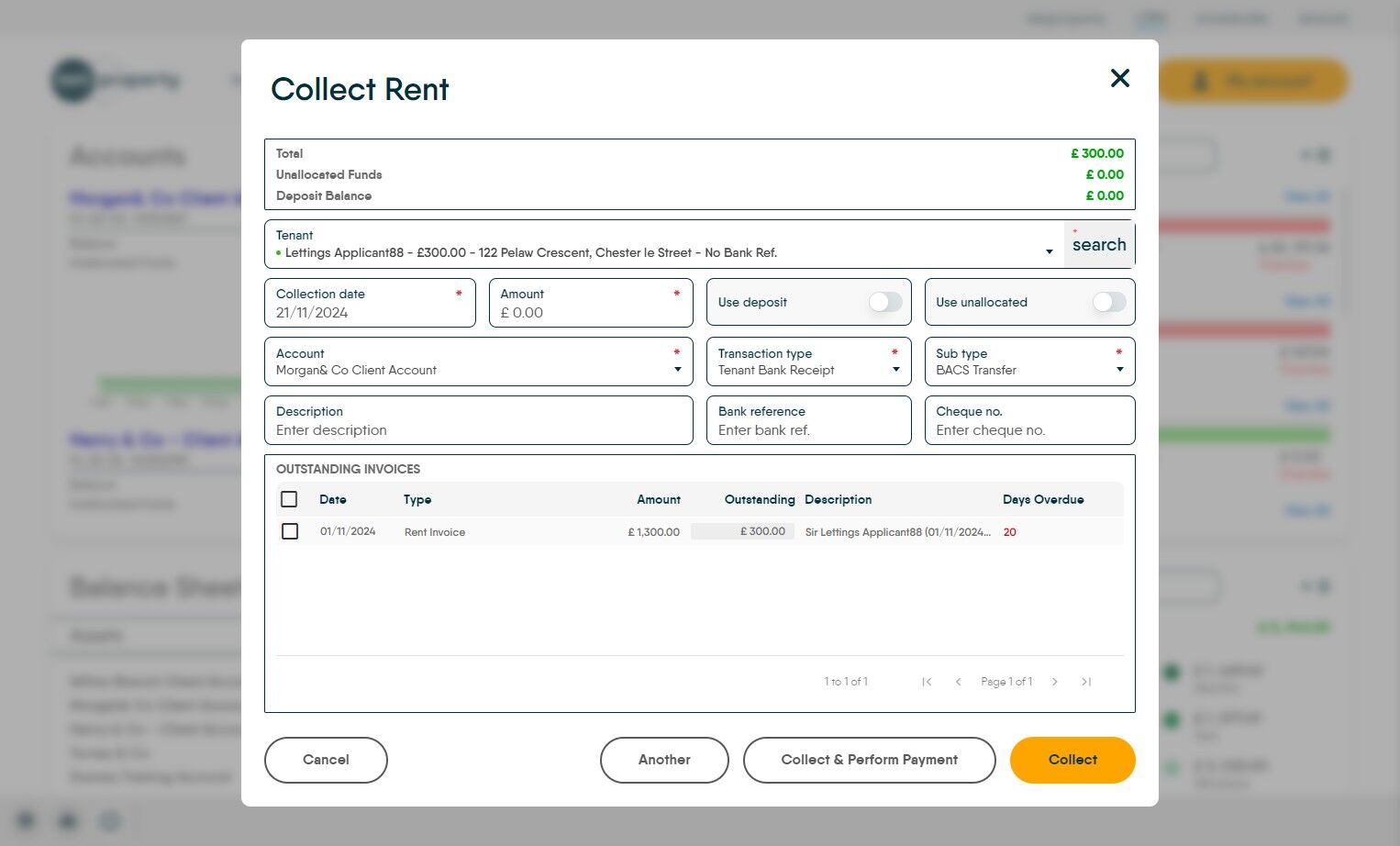Go to previous invoices page

(958, 682)
